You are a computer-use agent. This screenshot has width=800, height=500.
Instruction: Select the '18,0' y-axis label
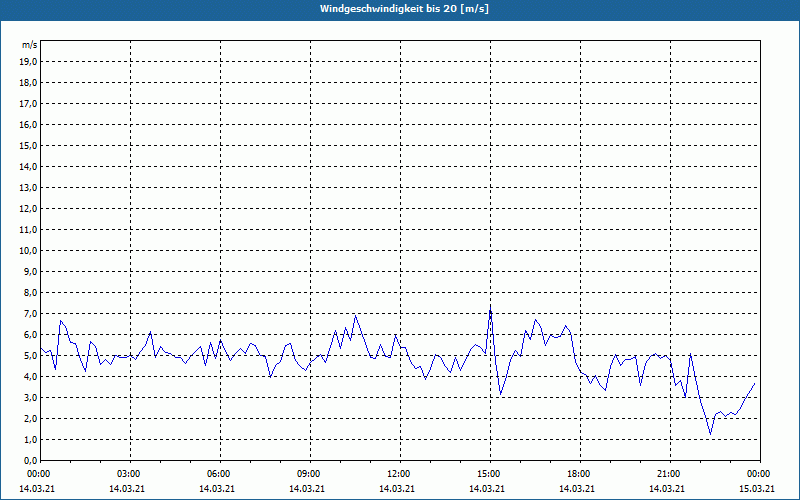[29, 83]
